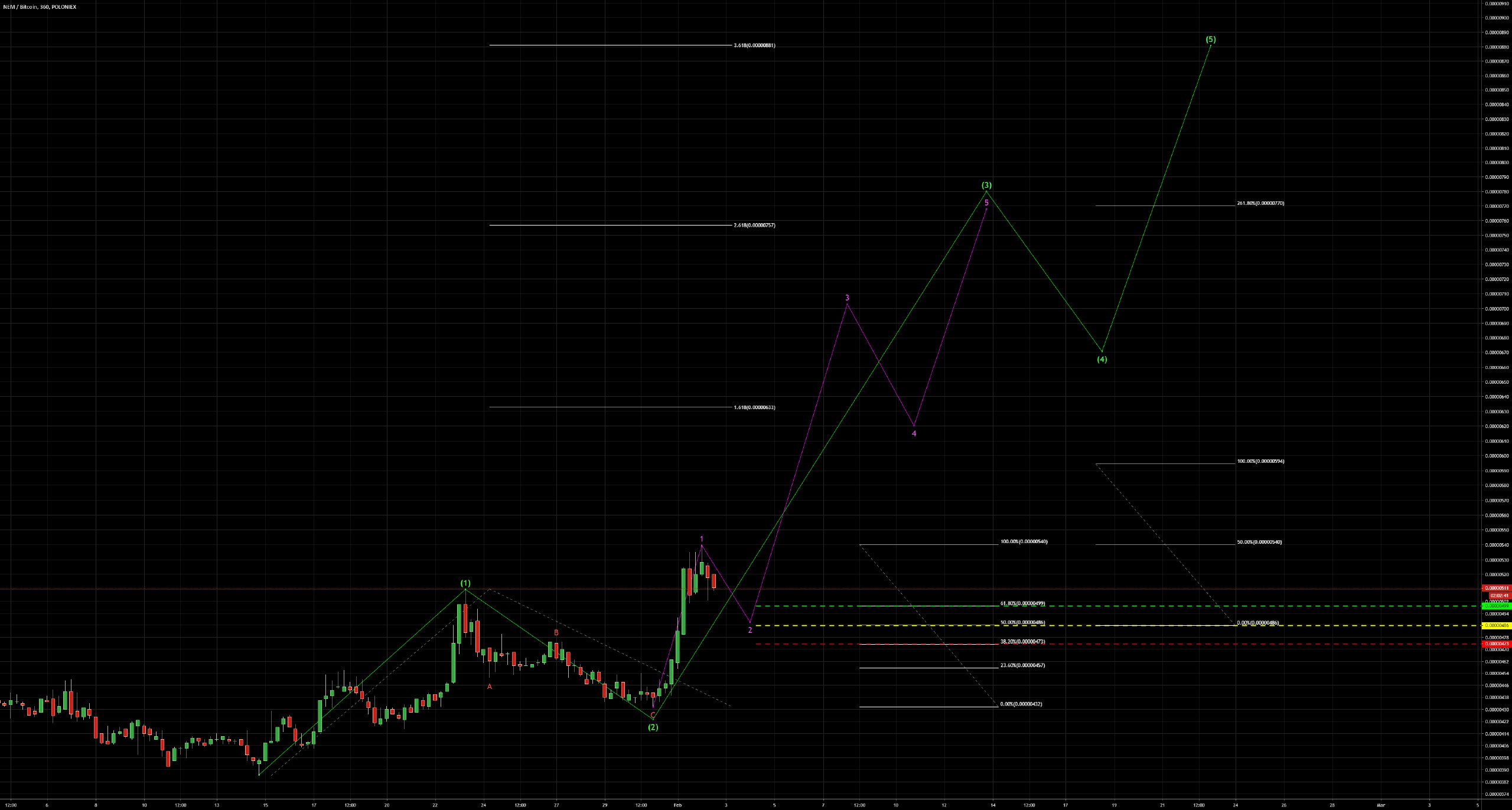Select the yellow dashed horizontal line
Screen dimensions: 1512x810
point(1119,625)
